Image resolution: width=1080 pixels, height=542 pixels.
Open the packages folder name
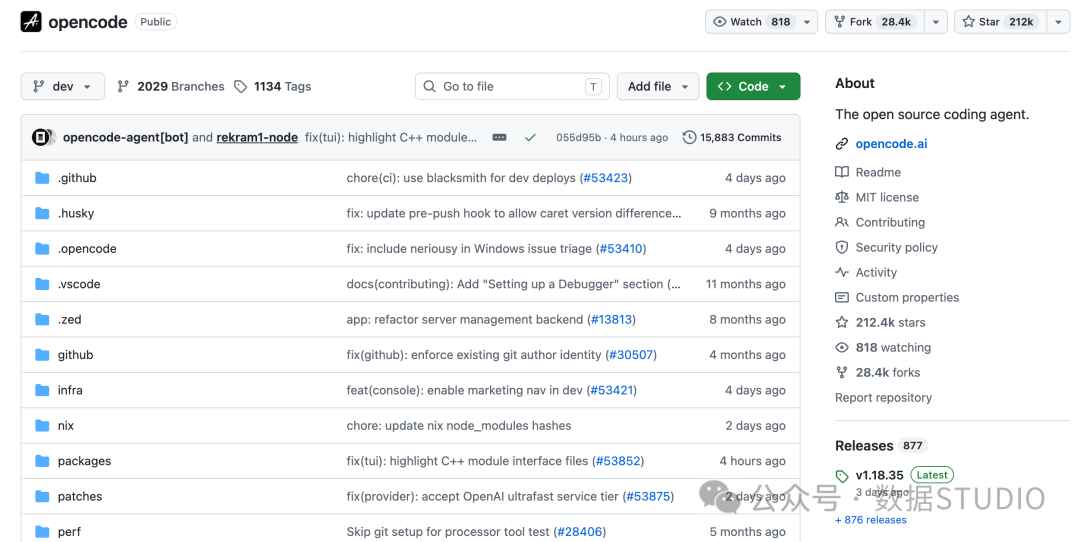pyautogui.click(x=84, y=461)
